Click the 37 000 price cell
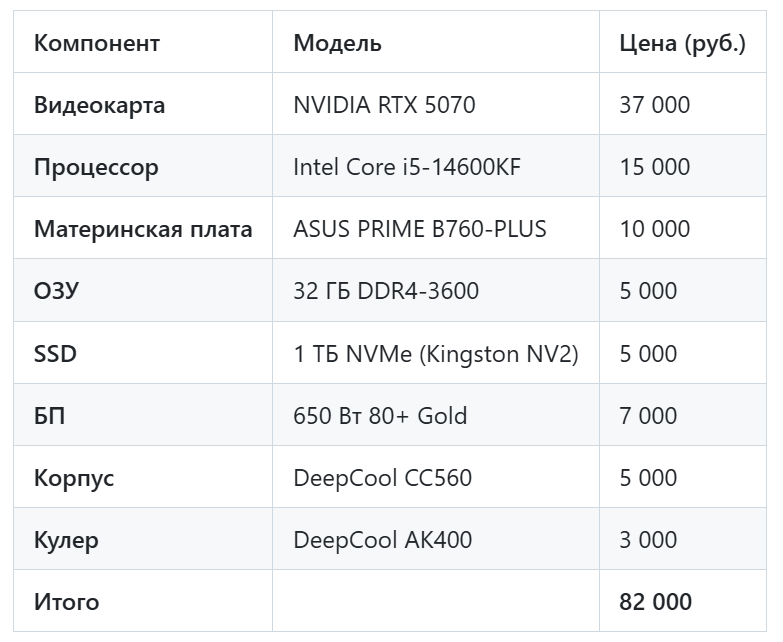Image resolution: width=783 pixels, height=642 pixels. (x=654, y=105)
